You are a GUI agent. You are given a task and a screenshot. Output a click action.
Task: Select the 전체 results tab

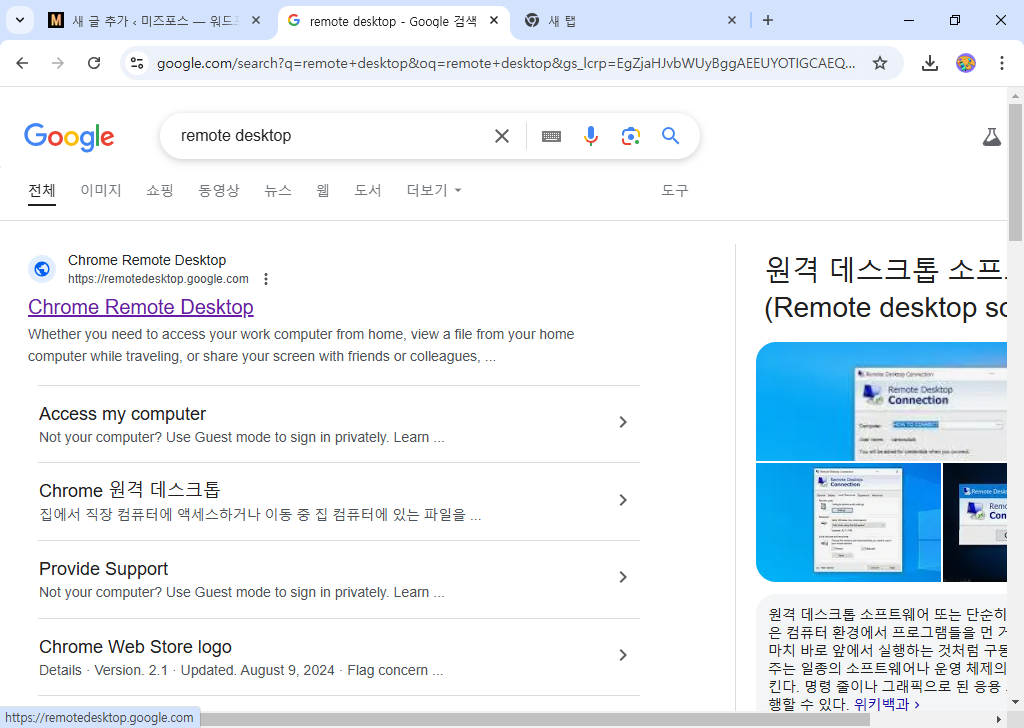pyautogui.click(x=42, y=190)
